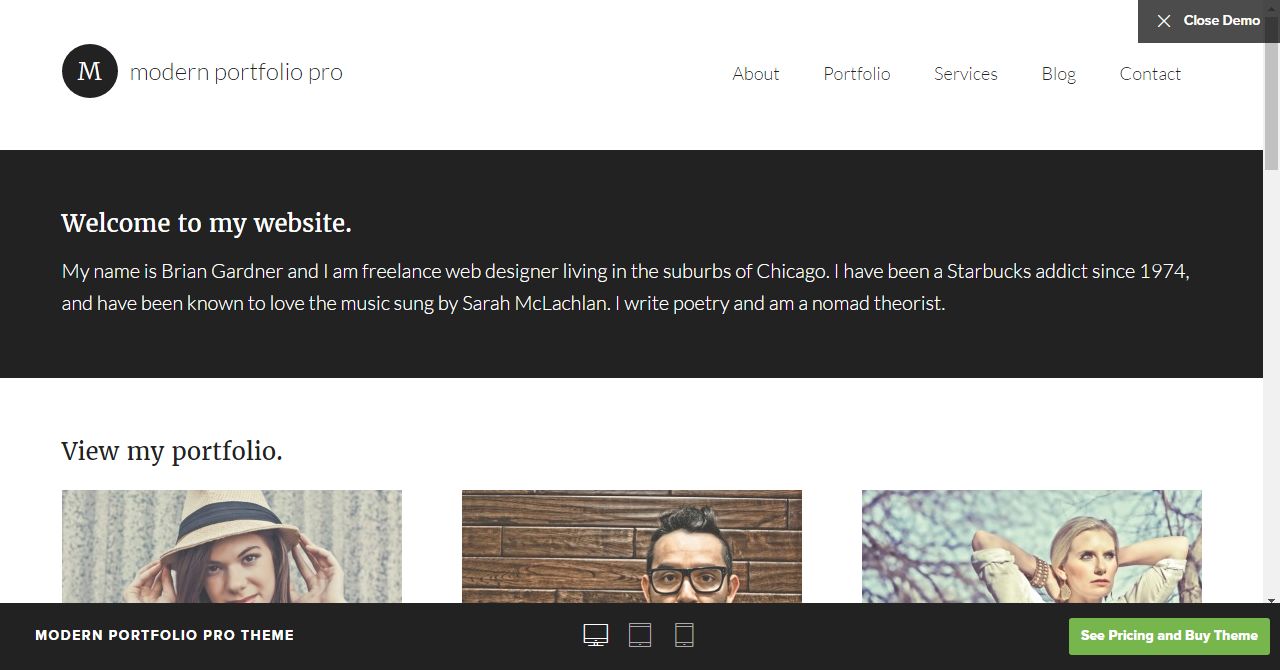Image resolution: width=1280 pixels, height=670 pixels.
Task: Open the blonde woman portfolio thumbnail
Action: point(1032,546)
